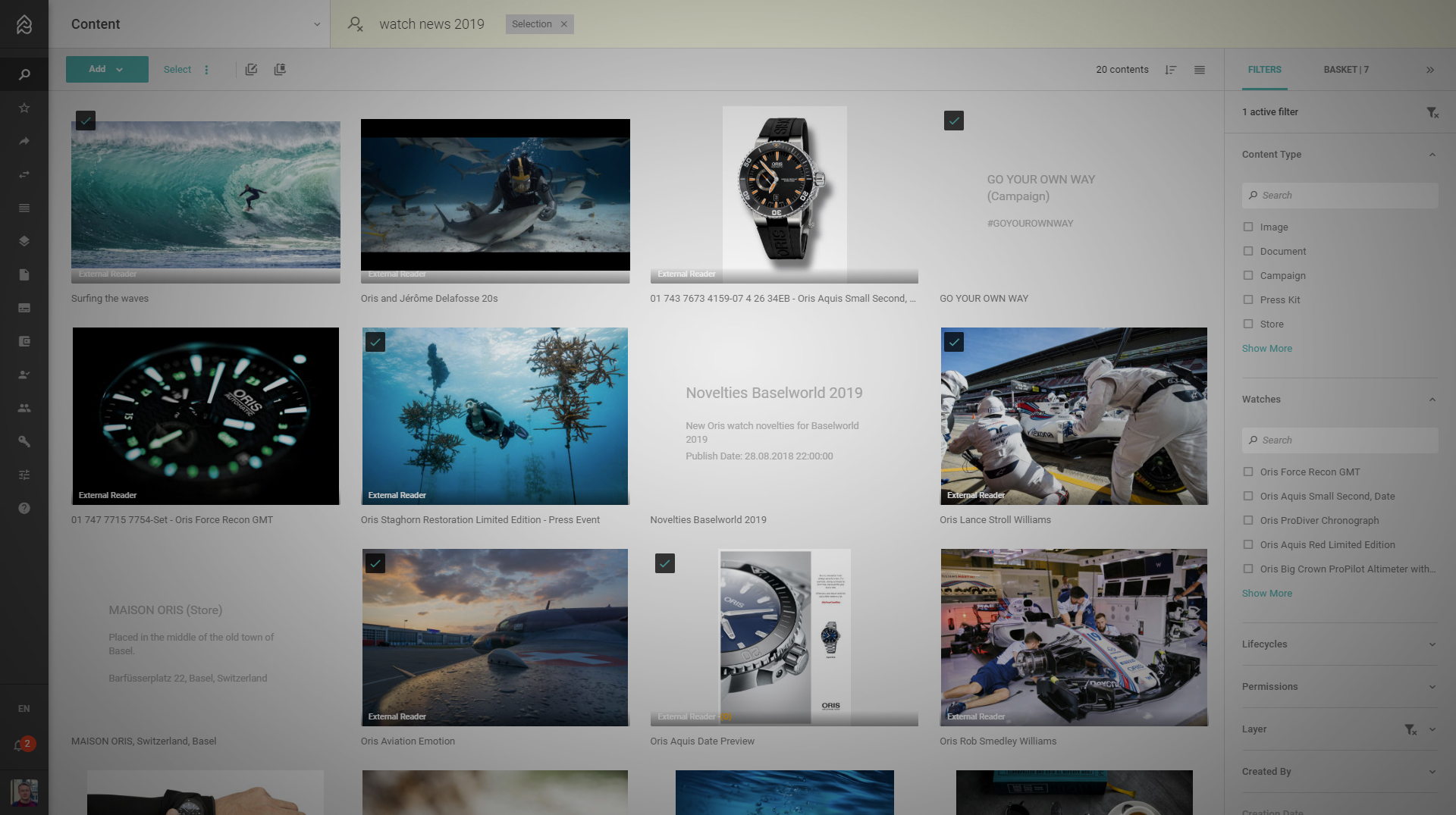
Task: Check Oris Force Recon GMT filter
Action: point(1248,472)
